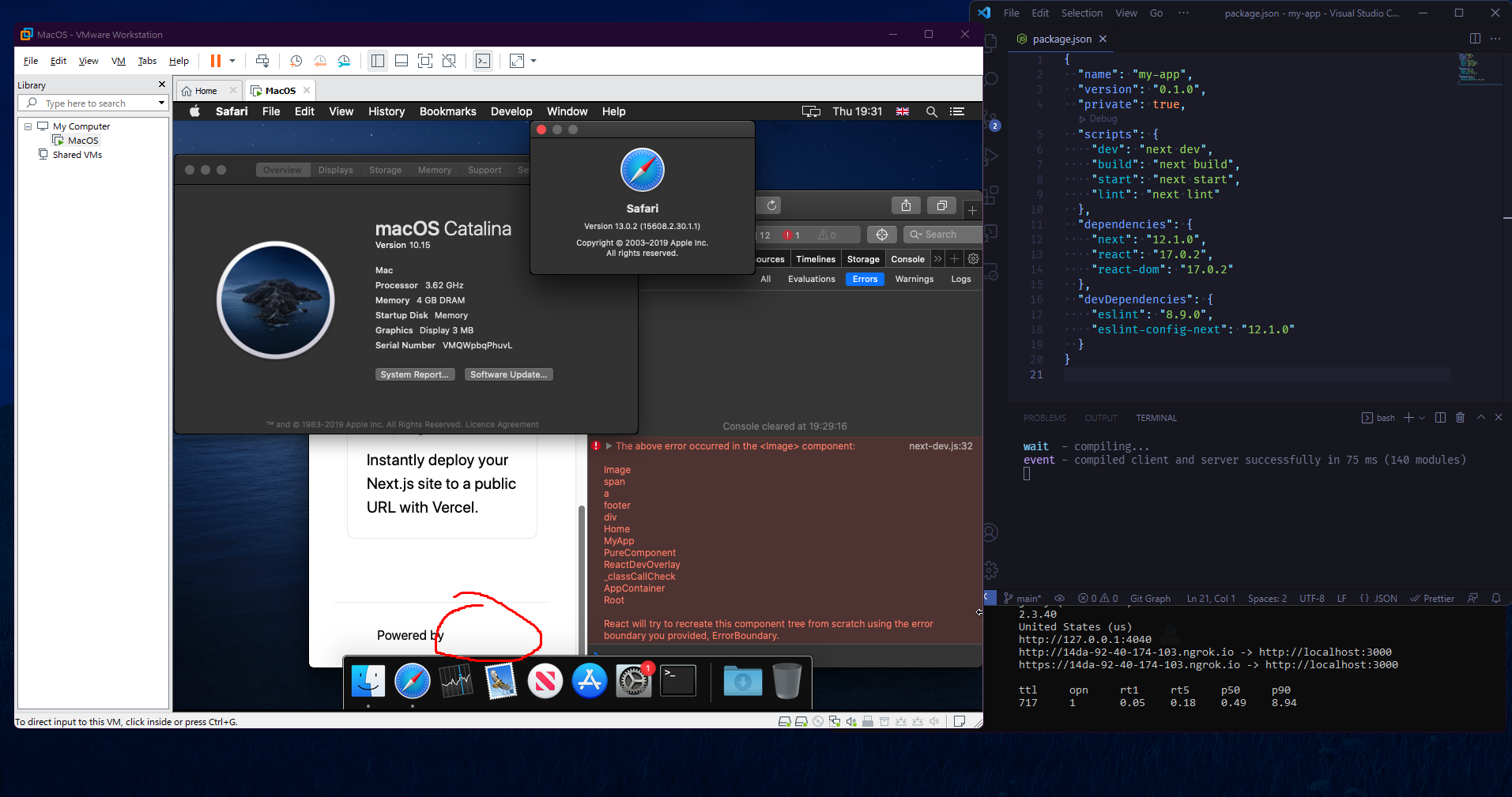Open Safari's Develop menu
The height and width of the screenshot is (797, 1512).
tap(511, 111)
